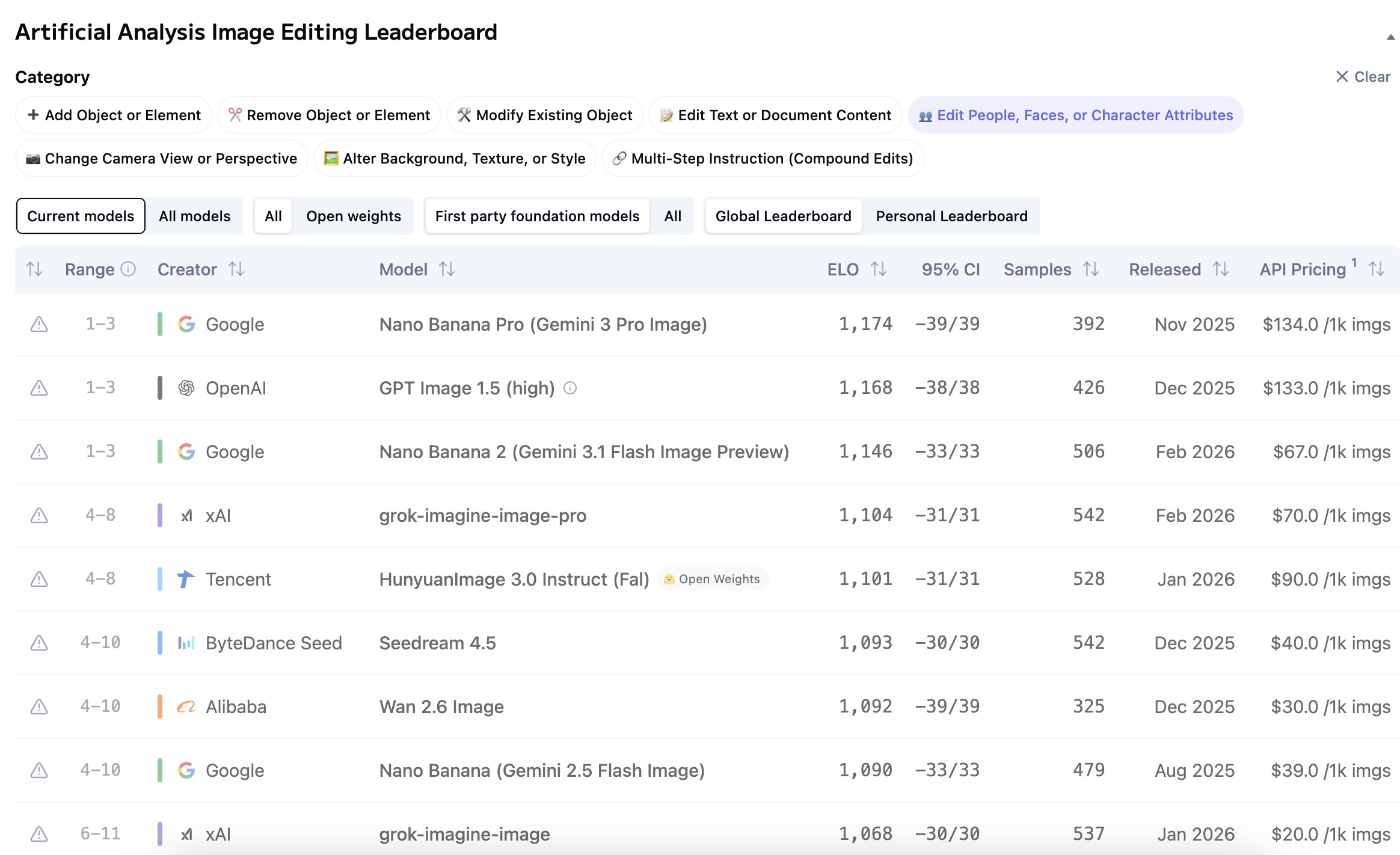Clear the selected category filter
Screen dimensions: 1400x855
coord(1363,77)
